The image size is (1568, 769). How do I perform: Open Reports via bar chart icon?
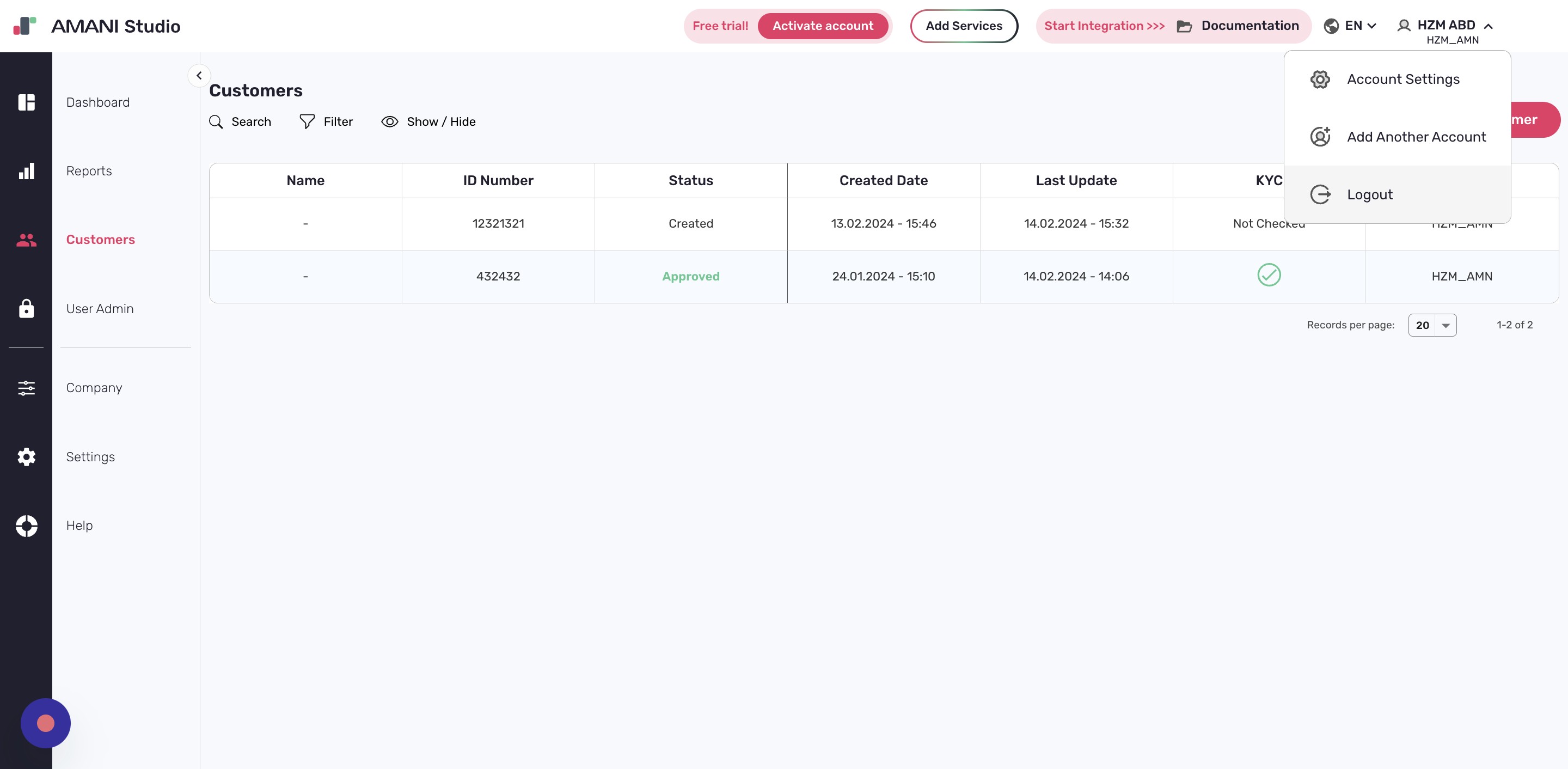pos(26,171)
